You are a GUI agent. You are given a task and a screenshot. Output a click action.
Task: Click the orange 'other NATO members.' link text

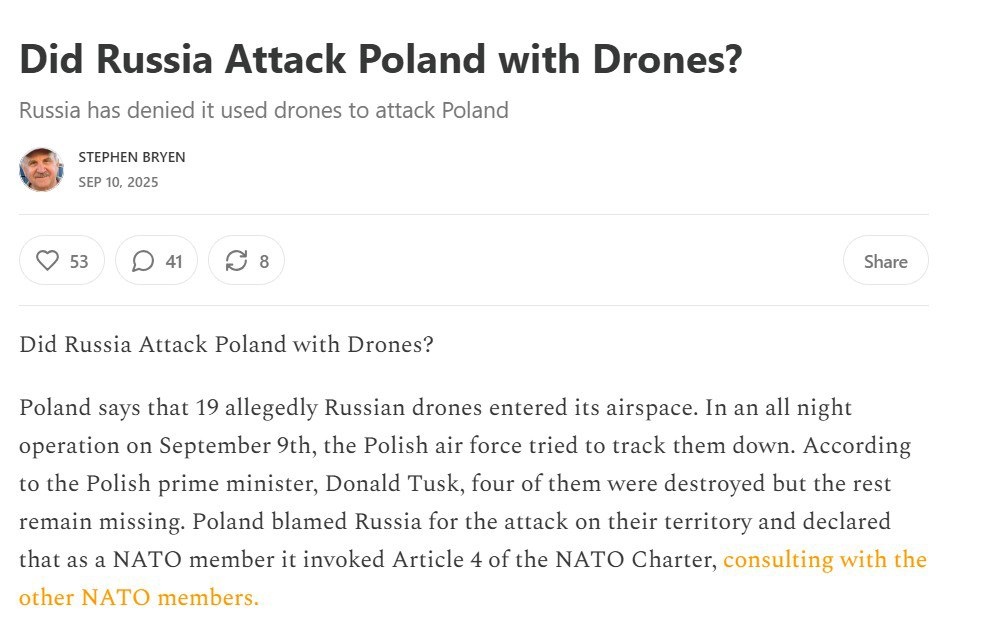tap(139, 597)
